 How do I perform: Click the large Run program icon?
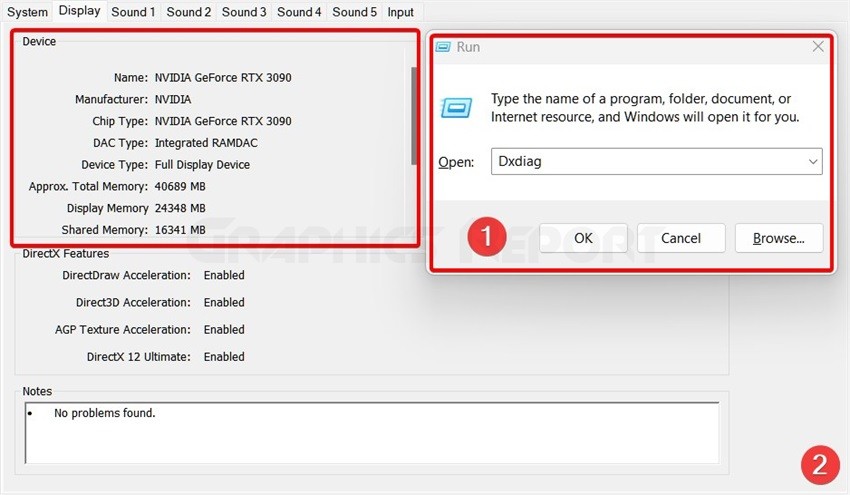click(456, 107)
